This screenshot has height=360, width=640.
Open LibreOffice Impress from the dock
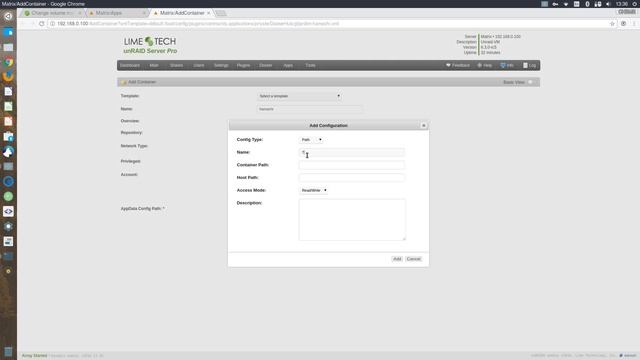coord(8,121)
